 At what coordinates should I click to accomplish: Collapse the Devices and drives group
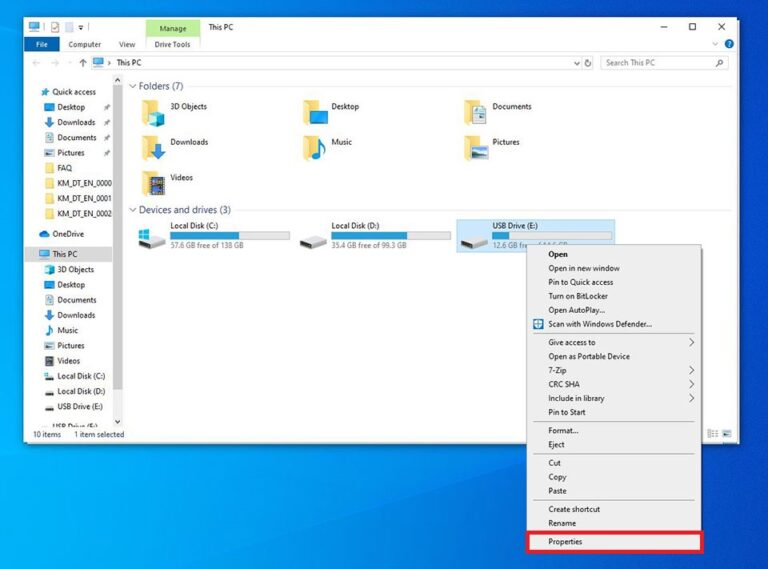[133, 210]
